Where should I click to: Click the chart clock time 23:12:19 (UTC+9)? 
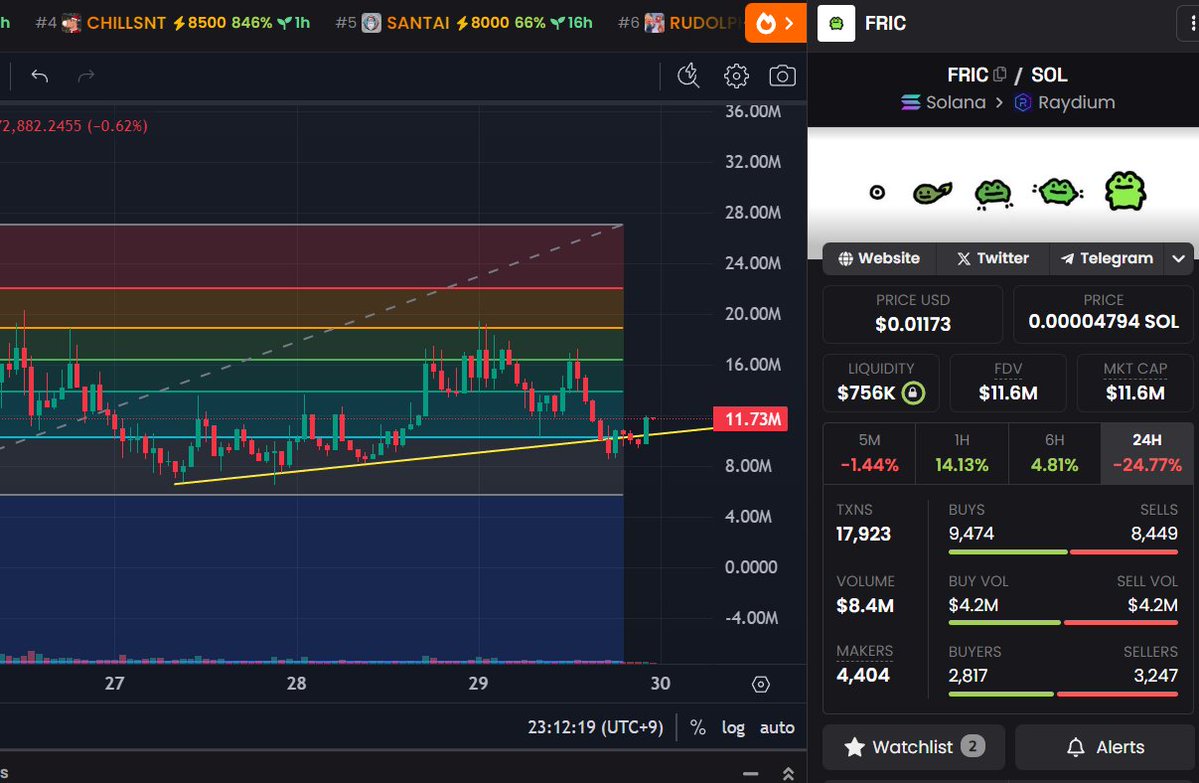(595, 727)
